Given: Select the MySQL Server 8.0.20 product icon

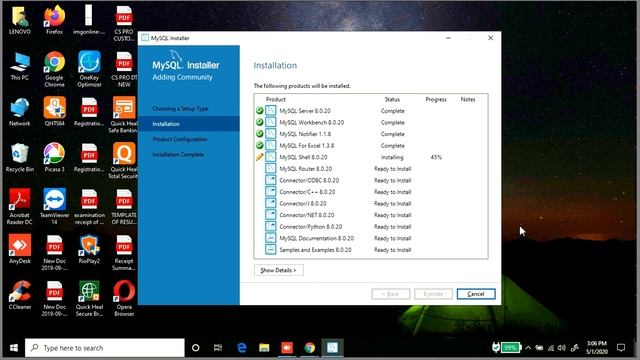Looking at the screenshot, I should click(x=271, y=111).
